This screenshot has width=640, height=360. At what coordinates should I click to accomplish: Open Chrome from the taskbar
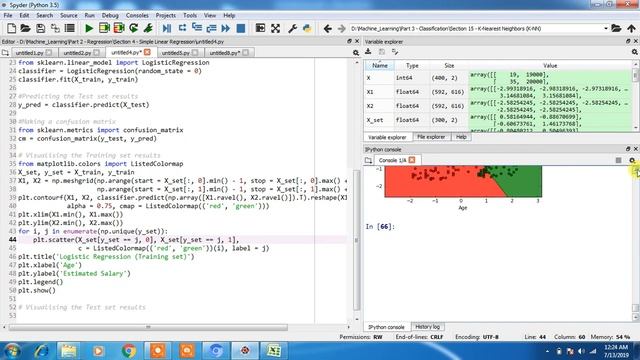tap(129, 351)
